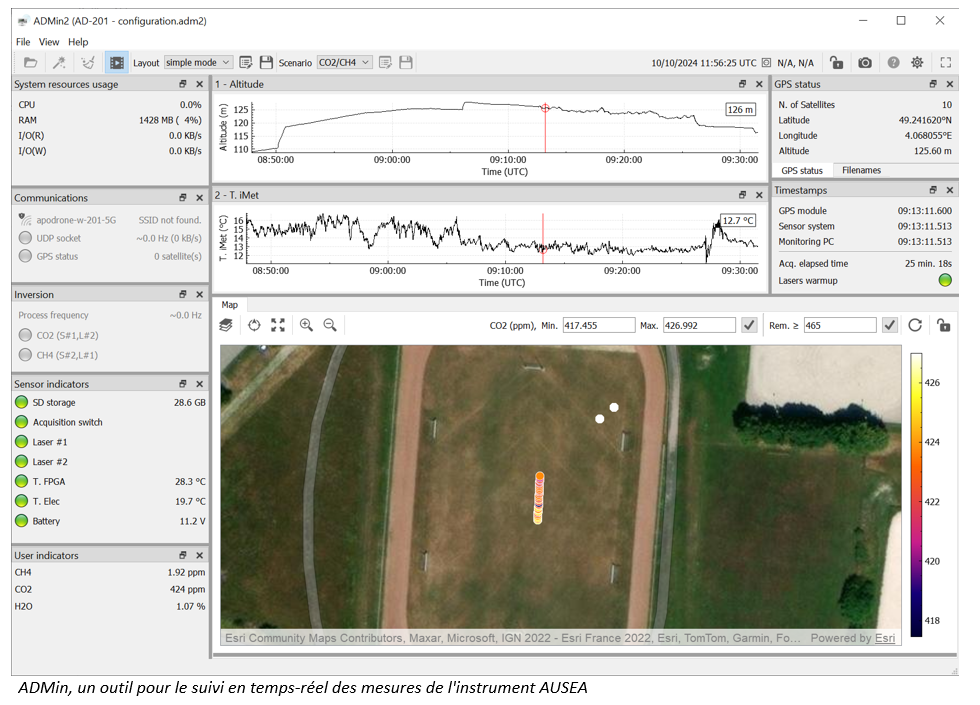
Task: Click the Battery value 11.2 V
Action: click(x=192, y=521)
